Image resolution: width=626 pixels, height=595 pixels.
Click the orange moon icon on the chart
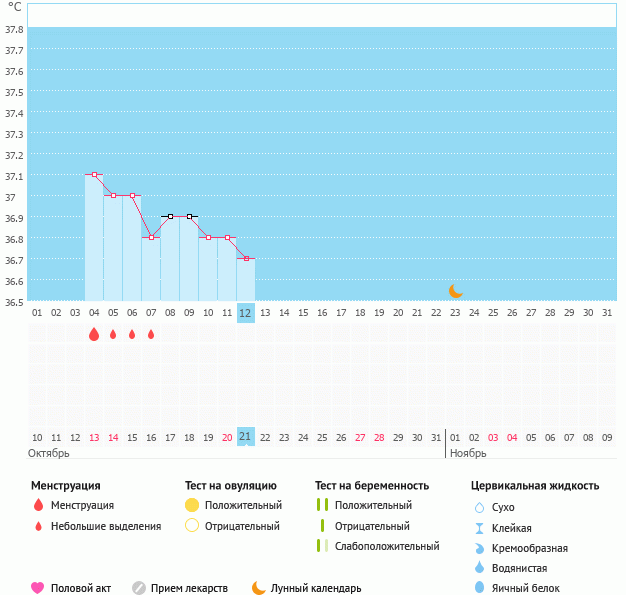pos(456,290)
